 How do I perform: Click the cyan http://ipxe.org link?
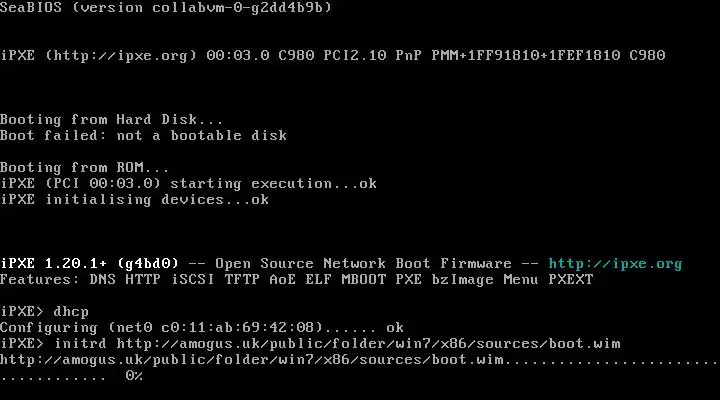point(615,264)
